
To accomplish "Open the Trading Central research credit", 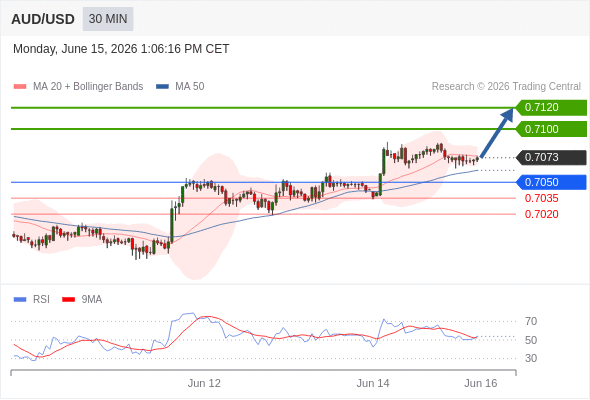I will pos(506,87).
